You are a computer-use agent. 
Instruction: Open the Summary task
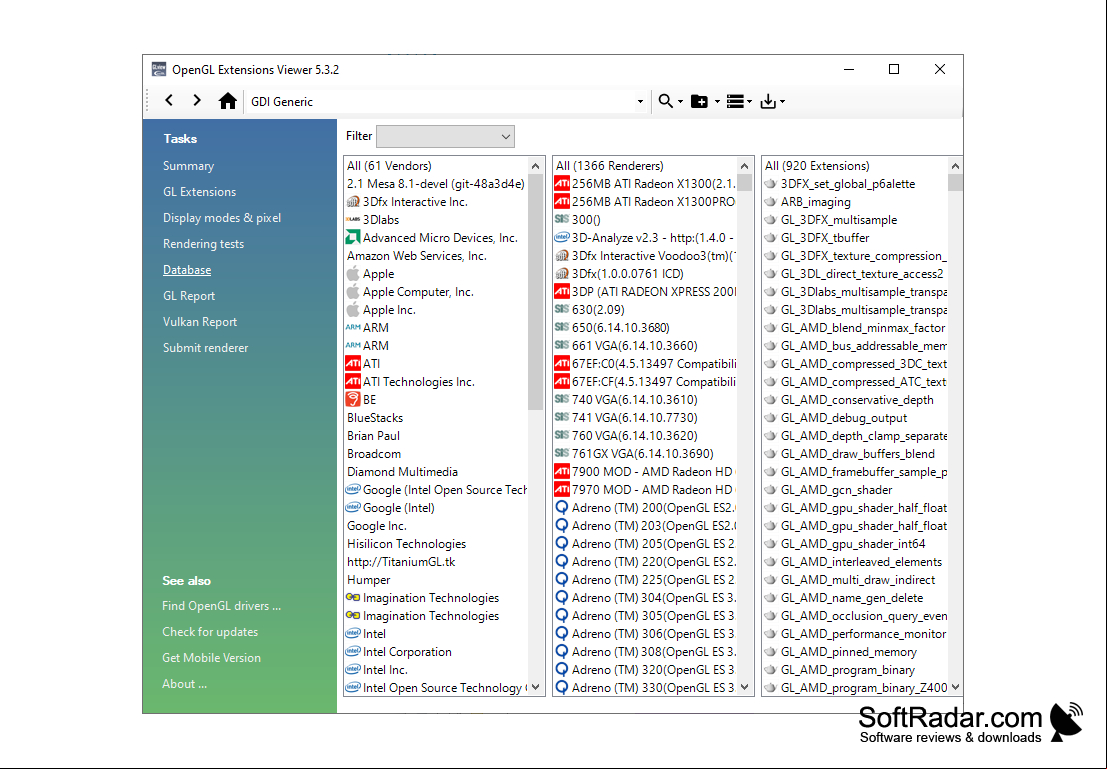coord(189,166)
